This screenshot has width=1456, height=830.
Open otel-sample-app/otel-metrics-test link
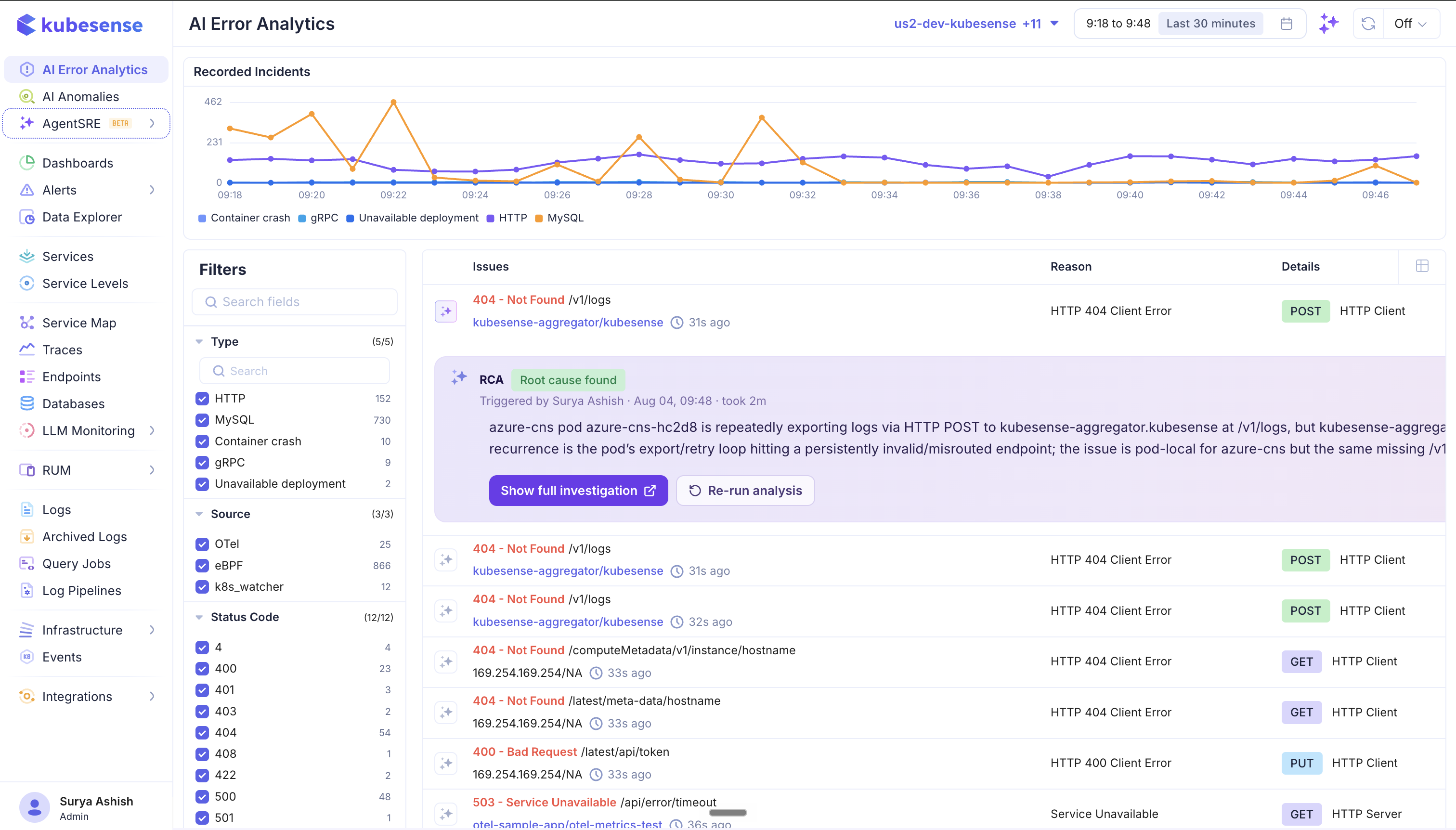tap(567, 824)
